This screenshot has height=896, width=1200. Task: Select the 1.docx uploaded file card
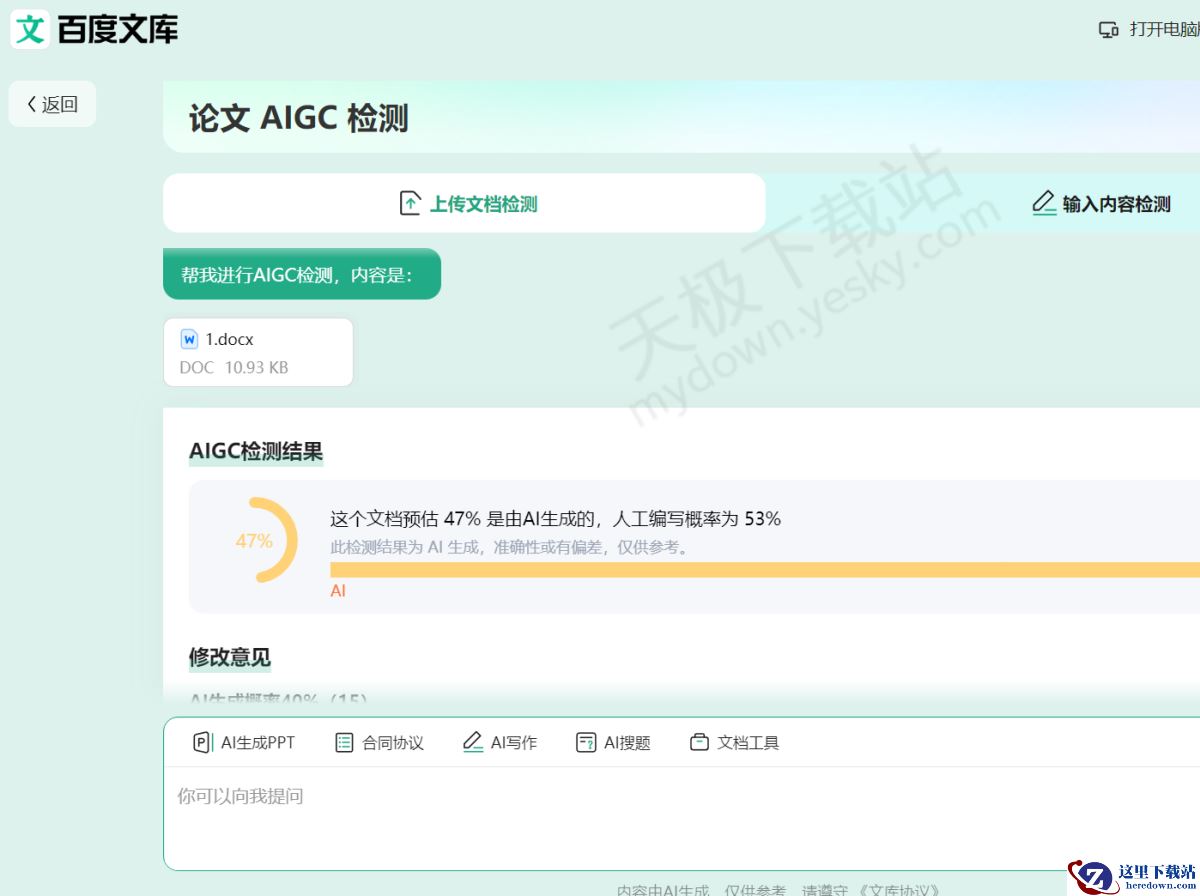coord(258,352)
